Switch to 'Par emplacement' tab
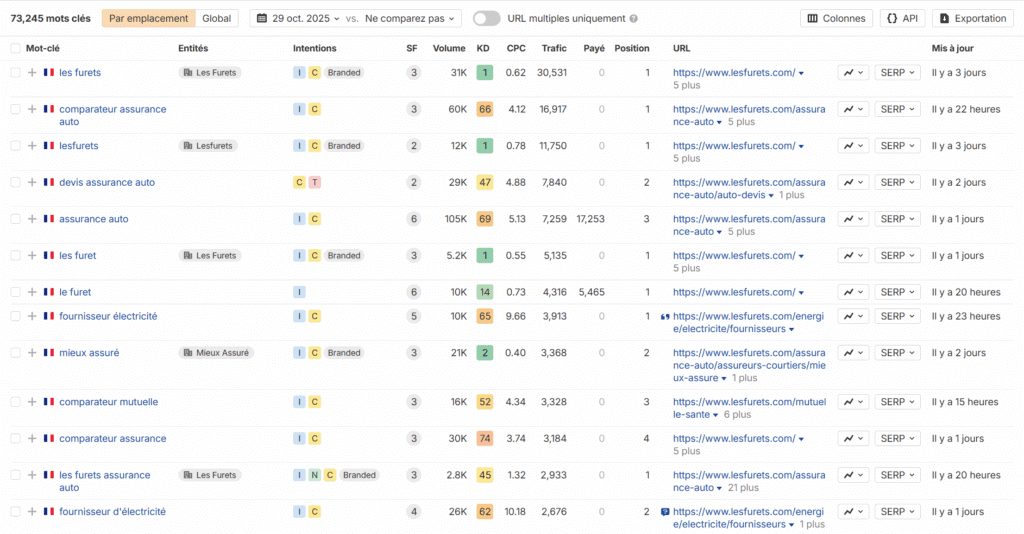1024x534 pixels. 148,18
